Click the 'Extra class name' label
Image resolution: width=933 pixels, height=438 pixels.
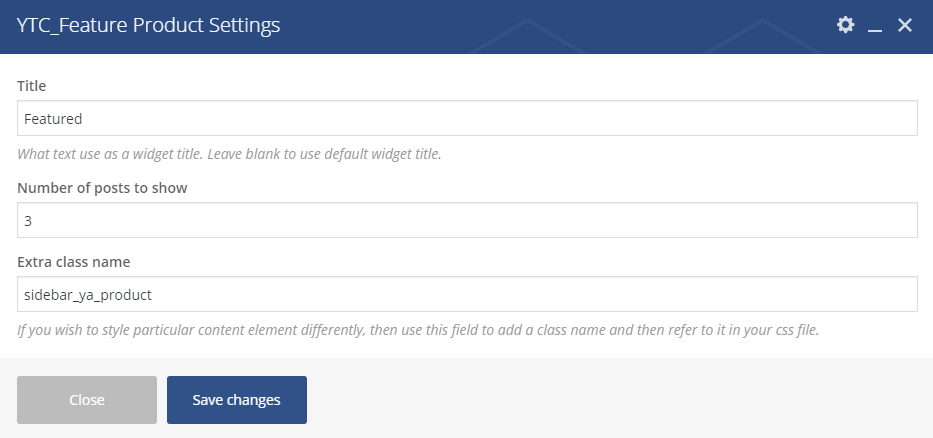pos(74,262)
